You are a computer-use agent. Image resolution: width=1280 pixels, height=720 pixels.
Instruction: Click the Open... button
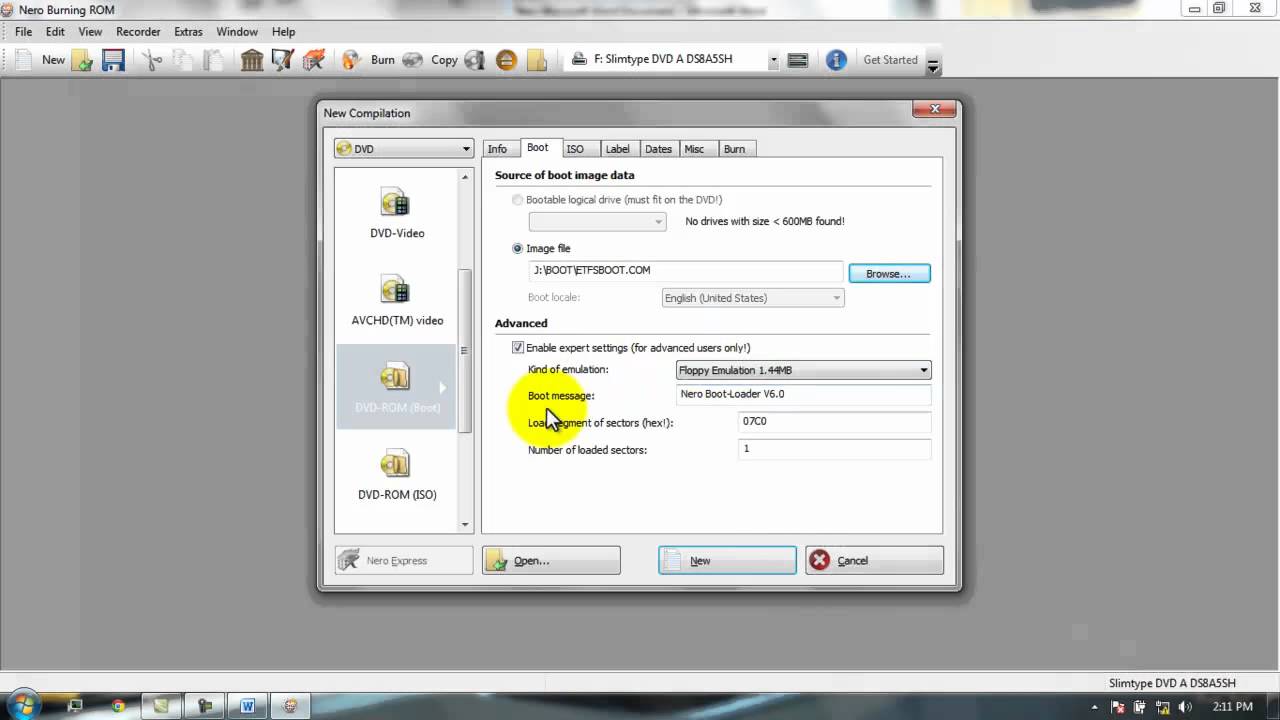(551, 560)
